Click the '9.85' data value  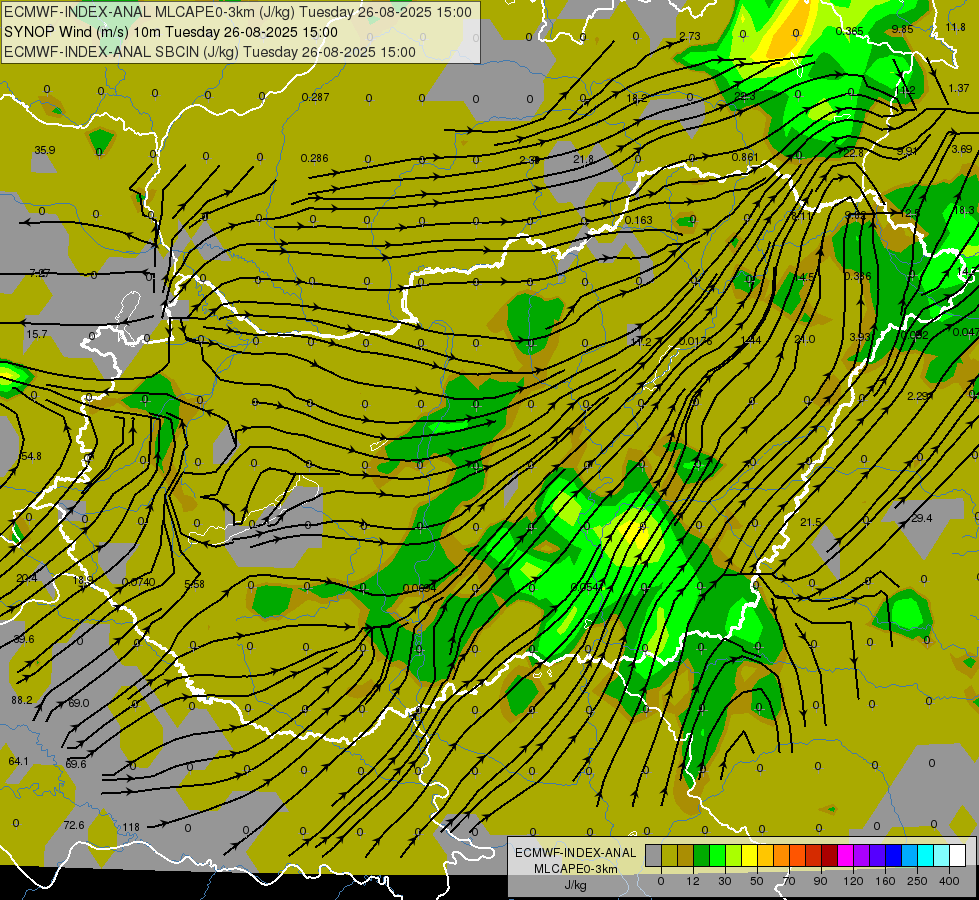pyautogui.click(x=903, y=29)
